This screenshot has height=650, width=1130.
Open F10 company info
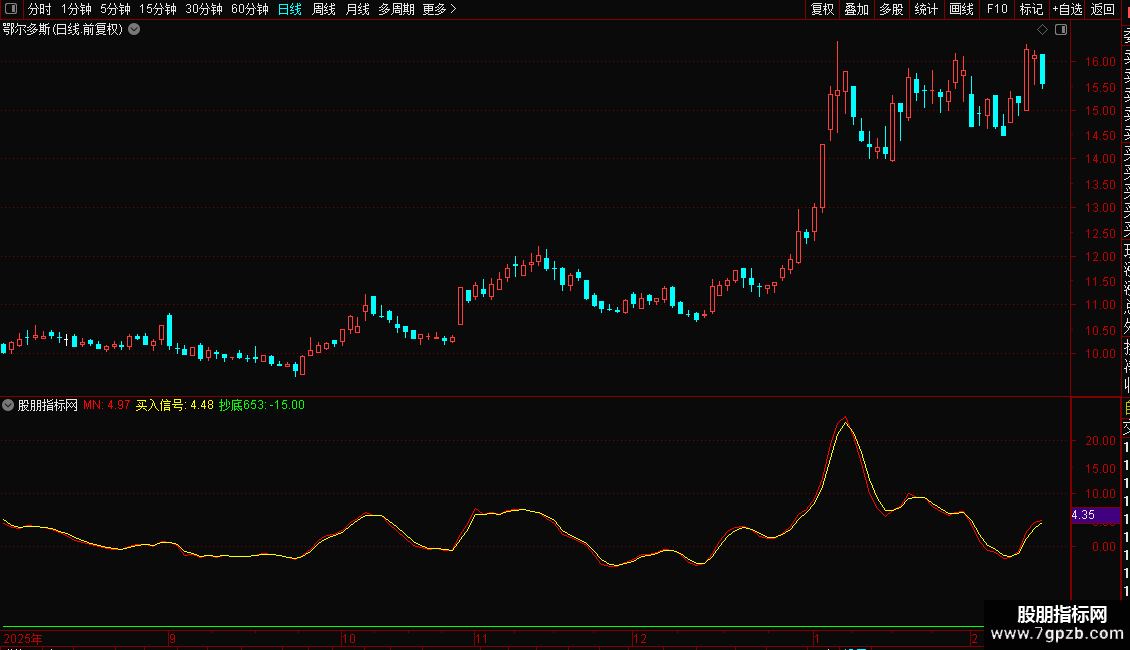tap(997, 9)
